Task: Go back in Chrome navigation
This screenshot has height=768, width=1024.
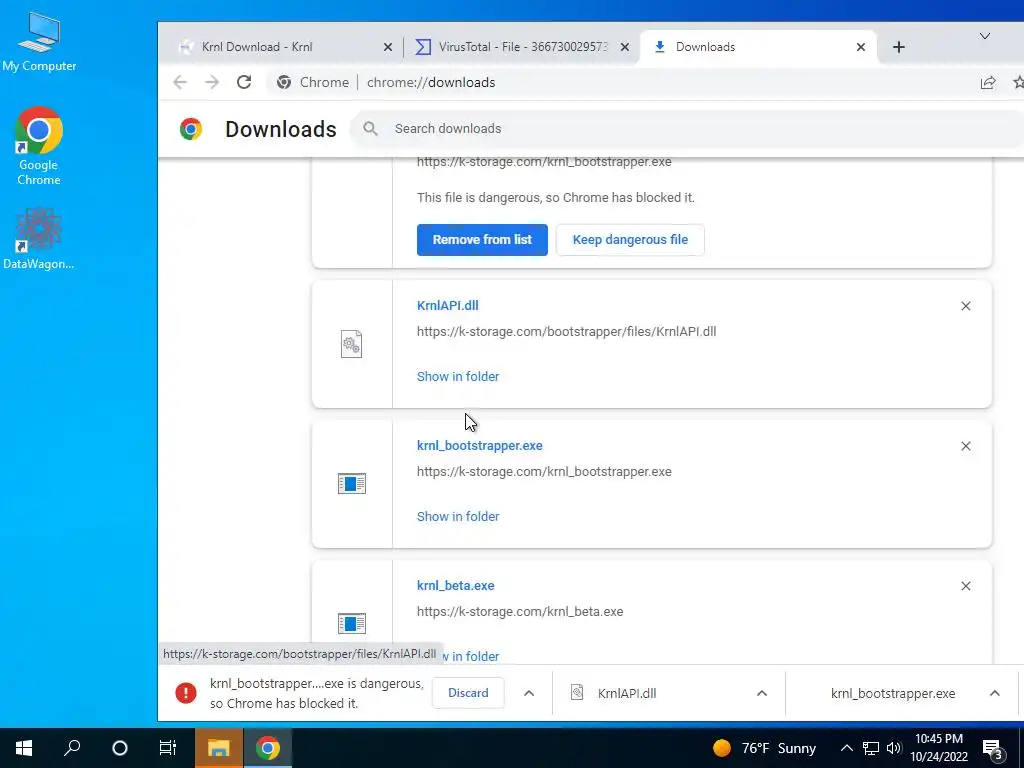Action: click(180, 82)
